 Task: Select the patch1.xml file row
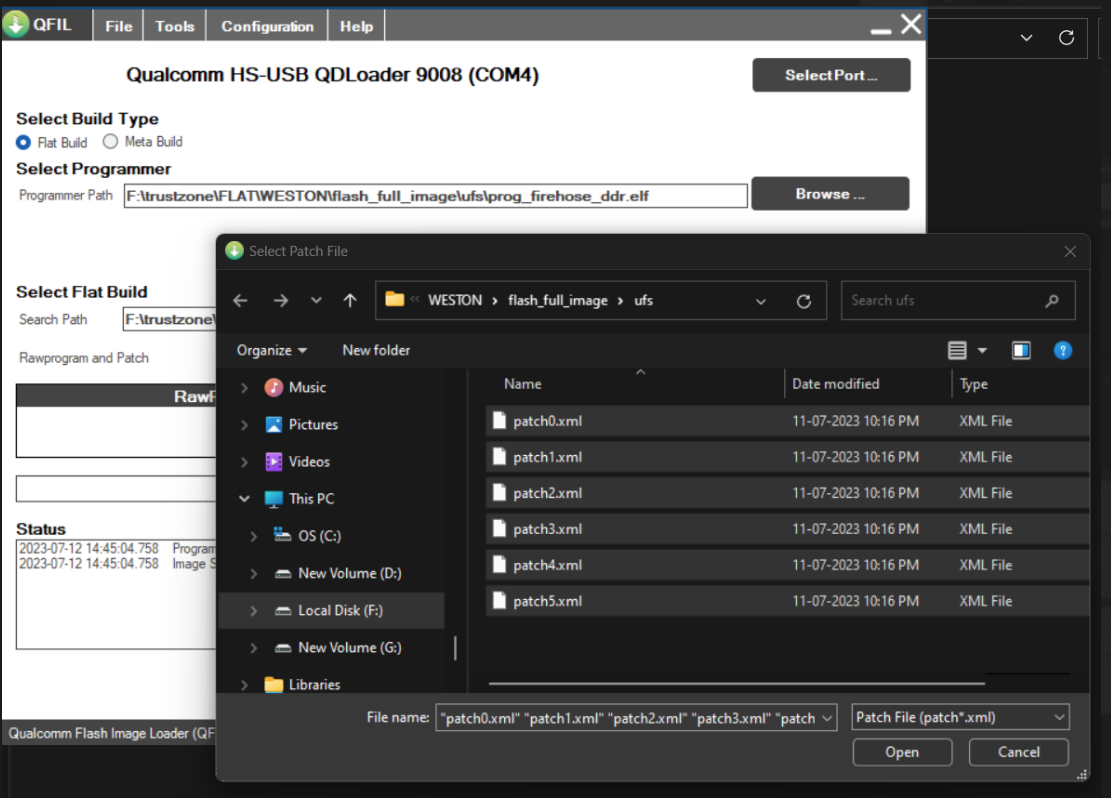[x=787, y=457]
